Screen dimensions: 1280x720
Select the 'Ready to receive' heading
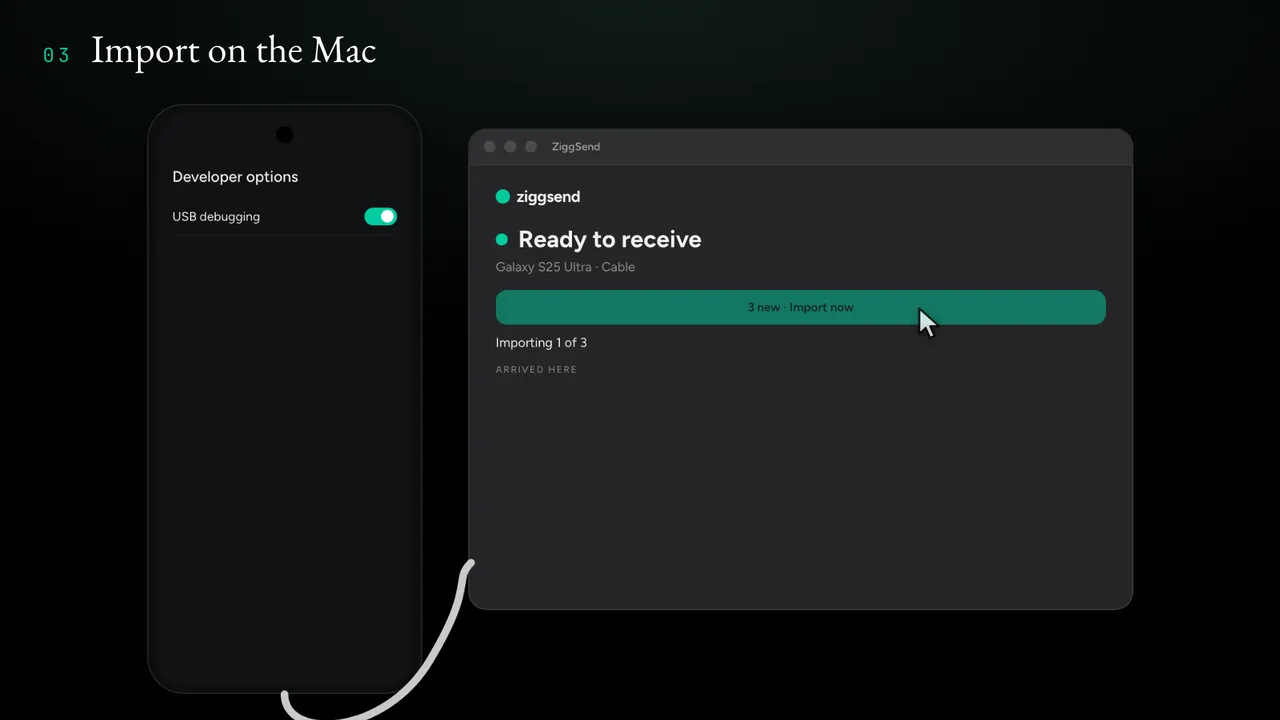tap(610, 240)
